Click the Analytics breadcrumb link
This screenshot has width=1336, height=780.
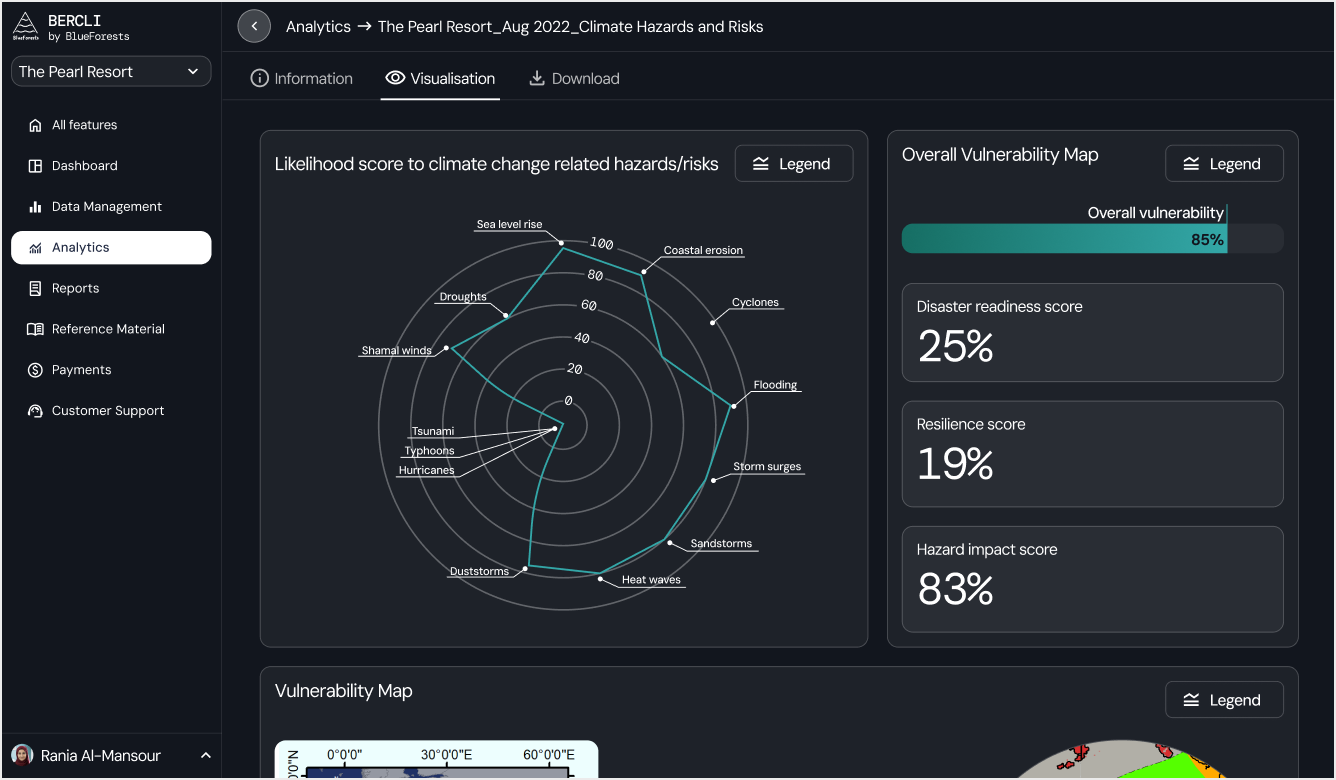[318, 27]
